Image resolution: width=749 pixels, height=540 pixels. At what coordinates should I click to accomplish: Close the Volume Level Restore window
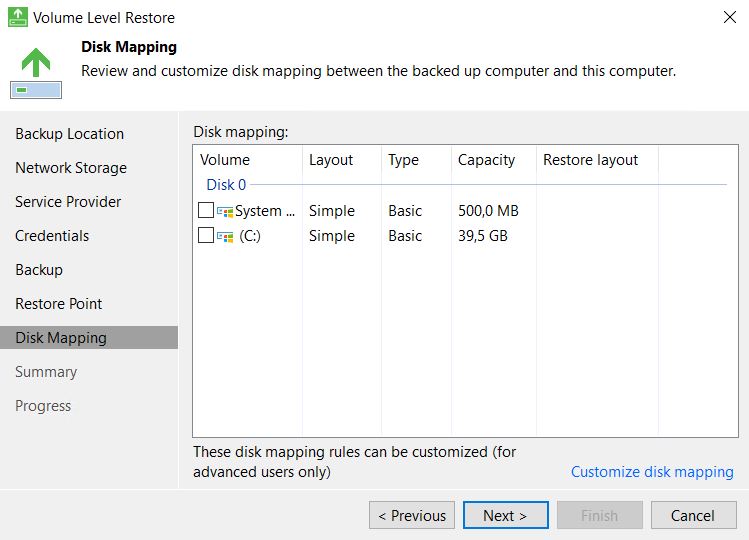pyautogui.click(x=730, y=17)
